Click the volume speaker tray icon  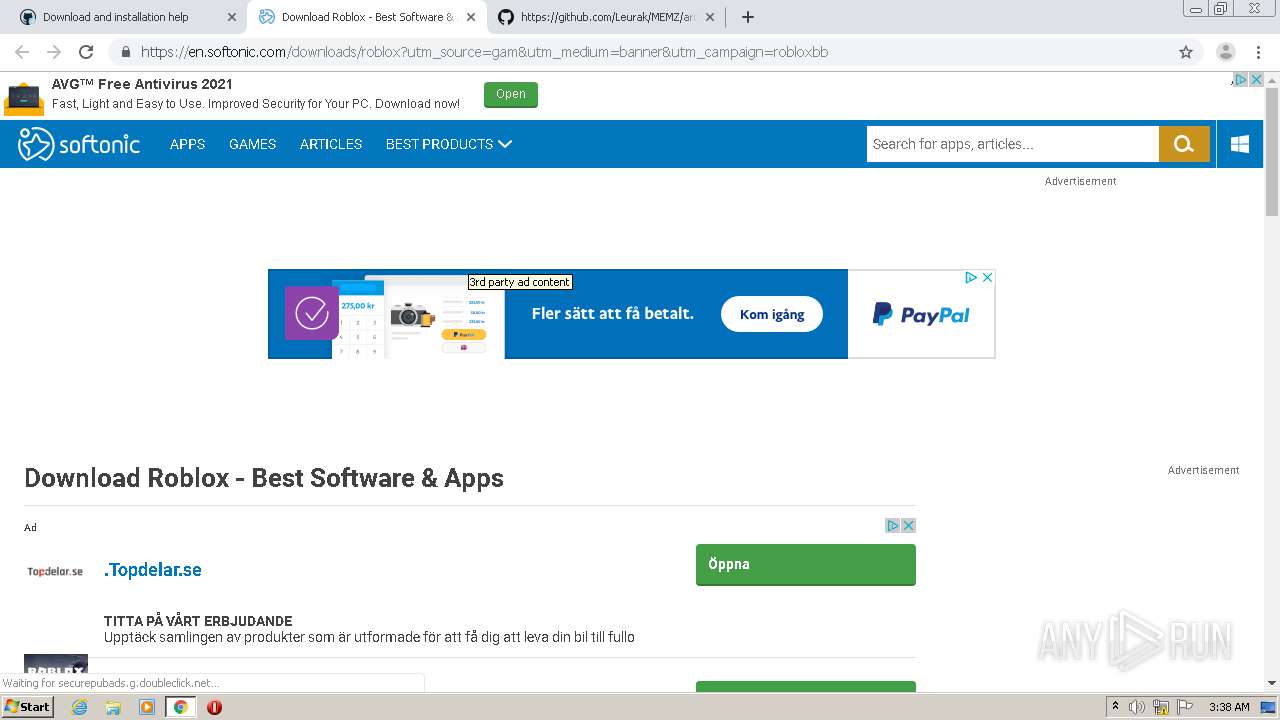coord(1137,707)
